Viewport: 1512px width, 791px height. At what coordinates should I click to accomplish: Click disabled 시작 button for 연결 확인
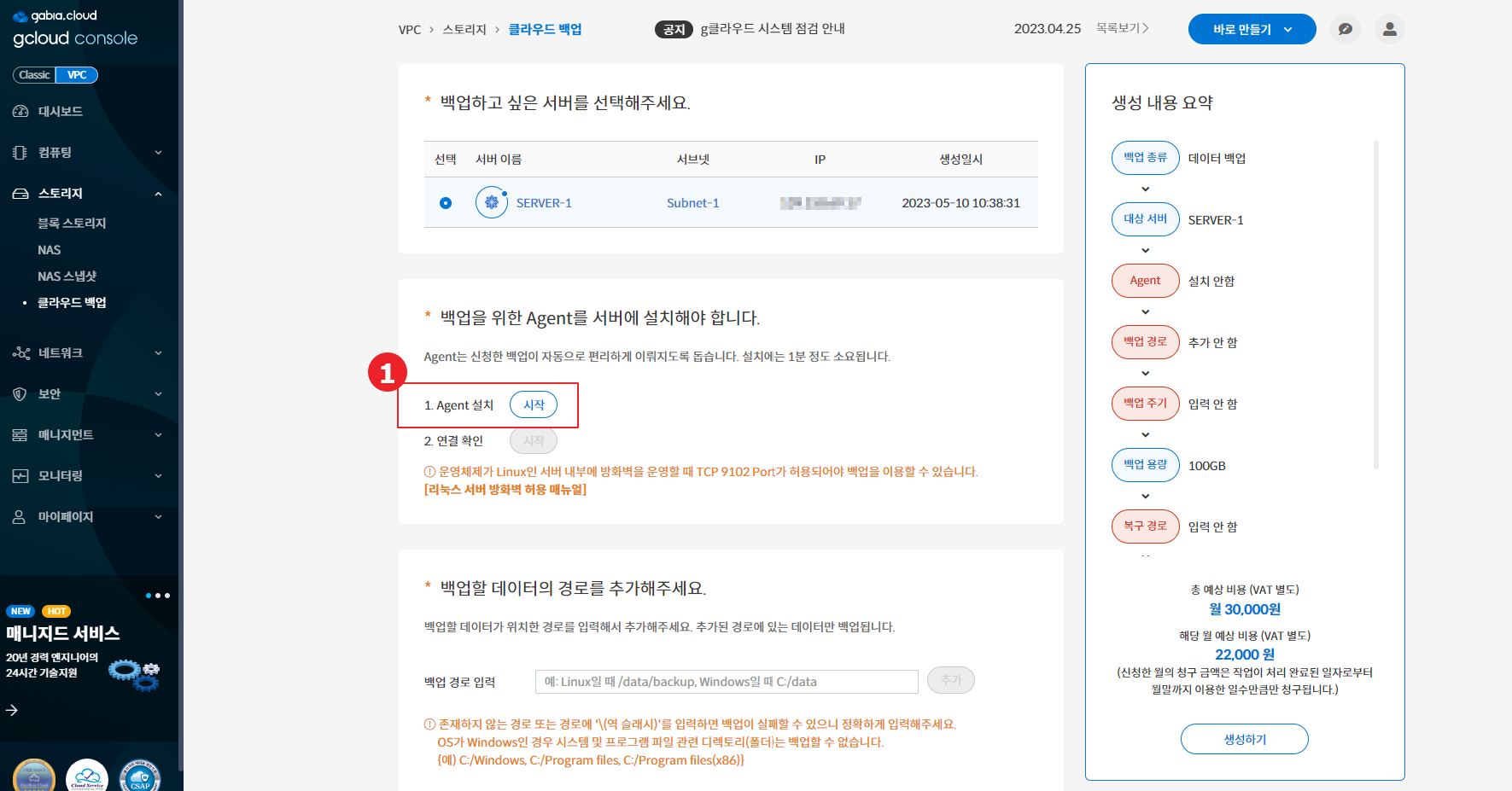pyautogui.click(x=534, y=440)
